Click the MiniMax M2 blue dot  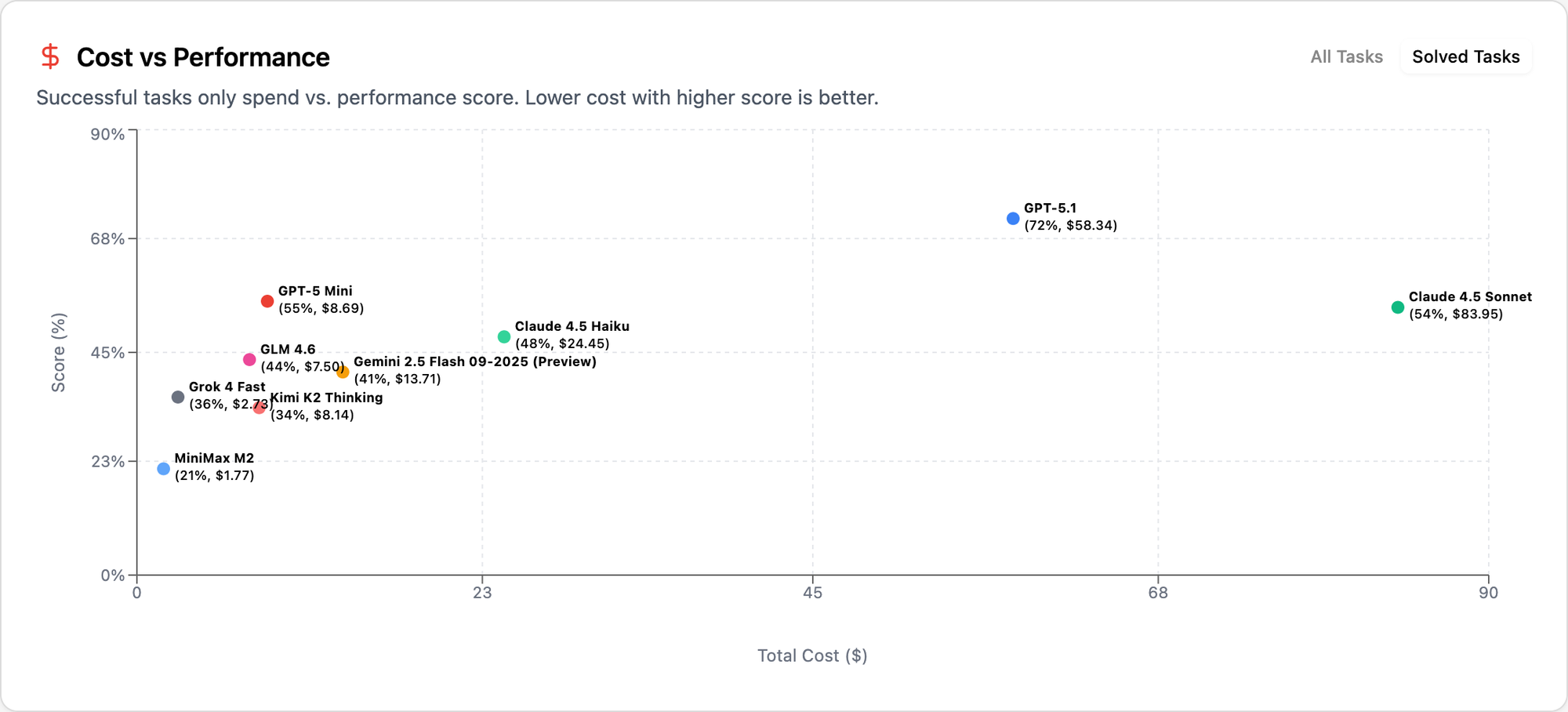point(163,469)
